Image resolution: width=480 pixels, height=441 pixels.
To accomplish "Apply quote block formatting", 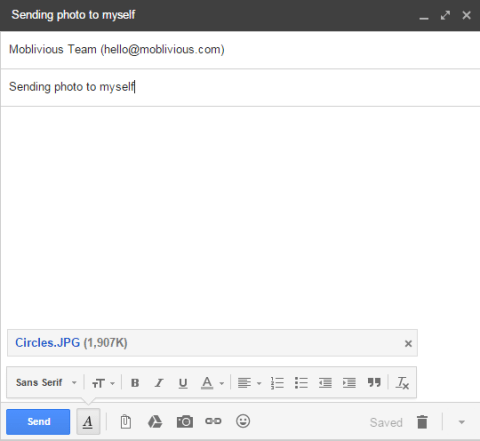I will pos(374,382).
